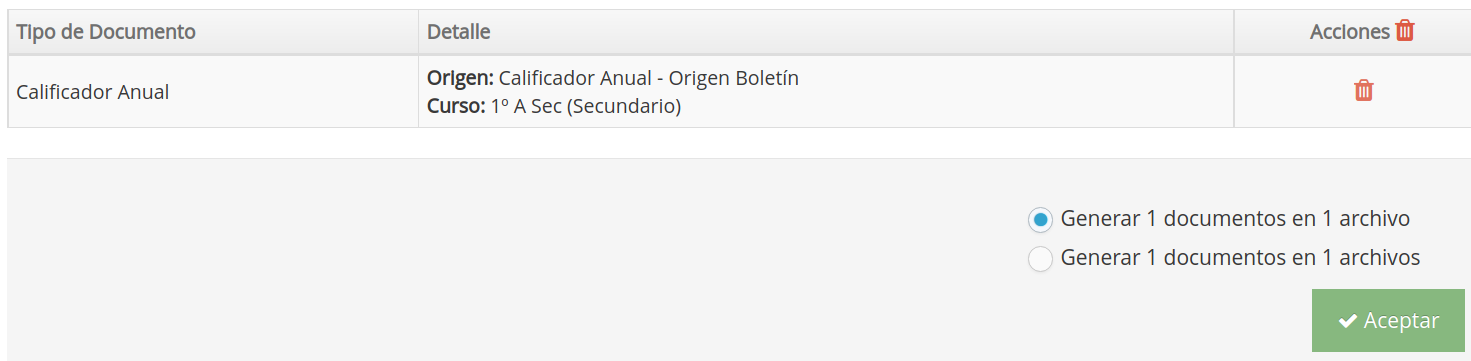Confirm with the green Aceptar button
This screenshot has height=361, width=1471.
click(x=1388, y=321)
